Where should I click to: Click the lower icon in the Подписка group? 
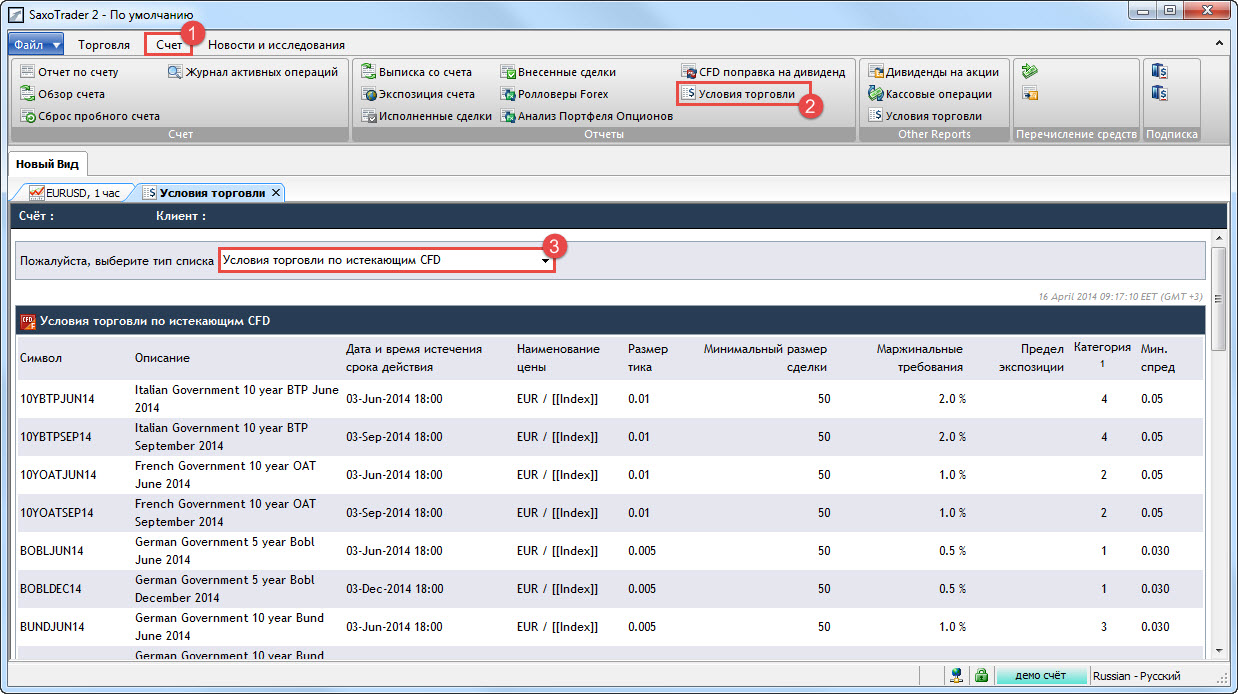pyautogui.click(x=1160, y=94)
